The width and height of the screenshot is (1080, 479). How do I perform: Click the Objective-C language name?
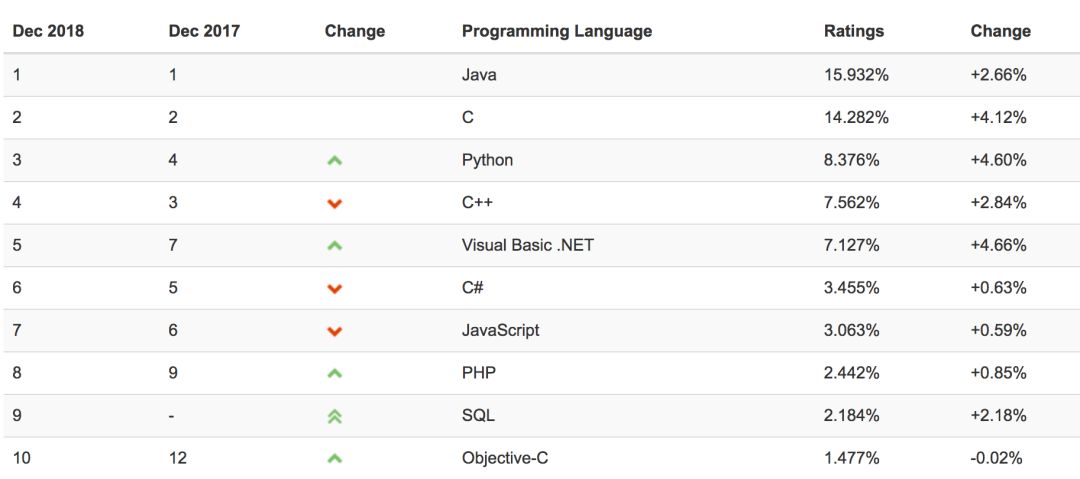pyautogui.click(x=505, y=458)
